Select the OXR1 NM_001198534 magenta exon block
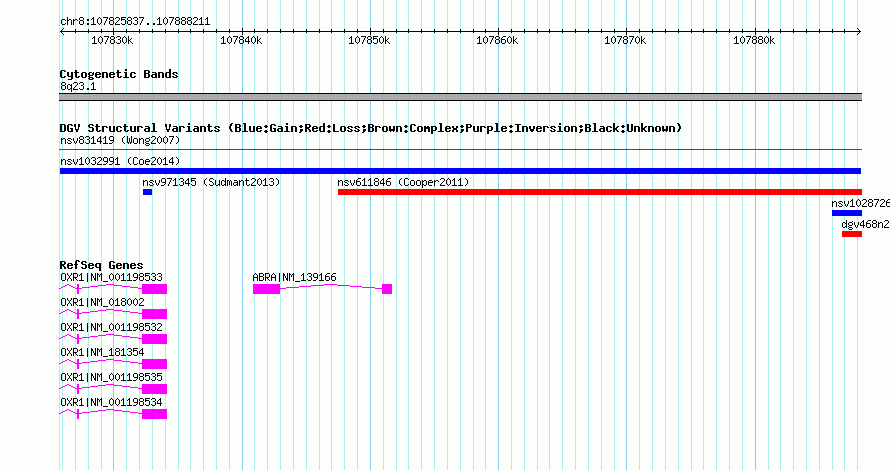The height and width of the screenshot is (470, 890). pyautogui.click(x=154, y=414)
